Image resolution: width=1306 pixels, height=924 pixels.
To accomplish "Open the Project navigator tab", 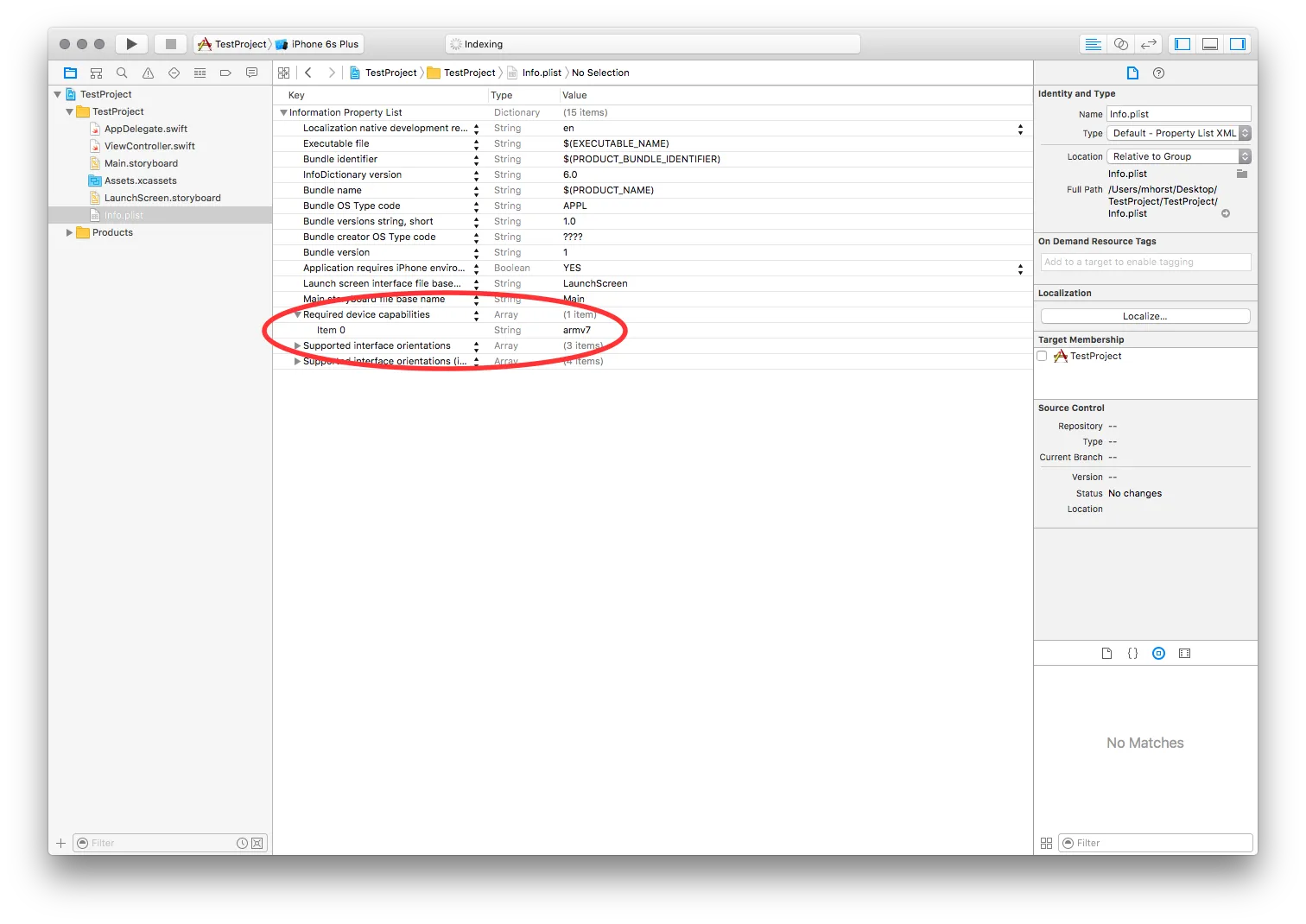I will pyautogui.click(x=71, y=73).
